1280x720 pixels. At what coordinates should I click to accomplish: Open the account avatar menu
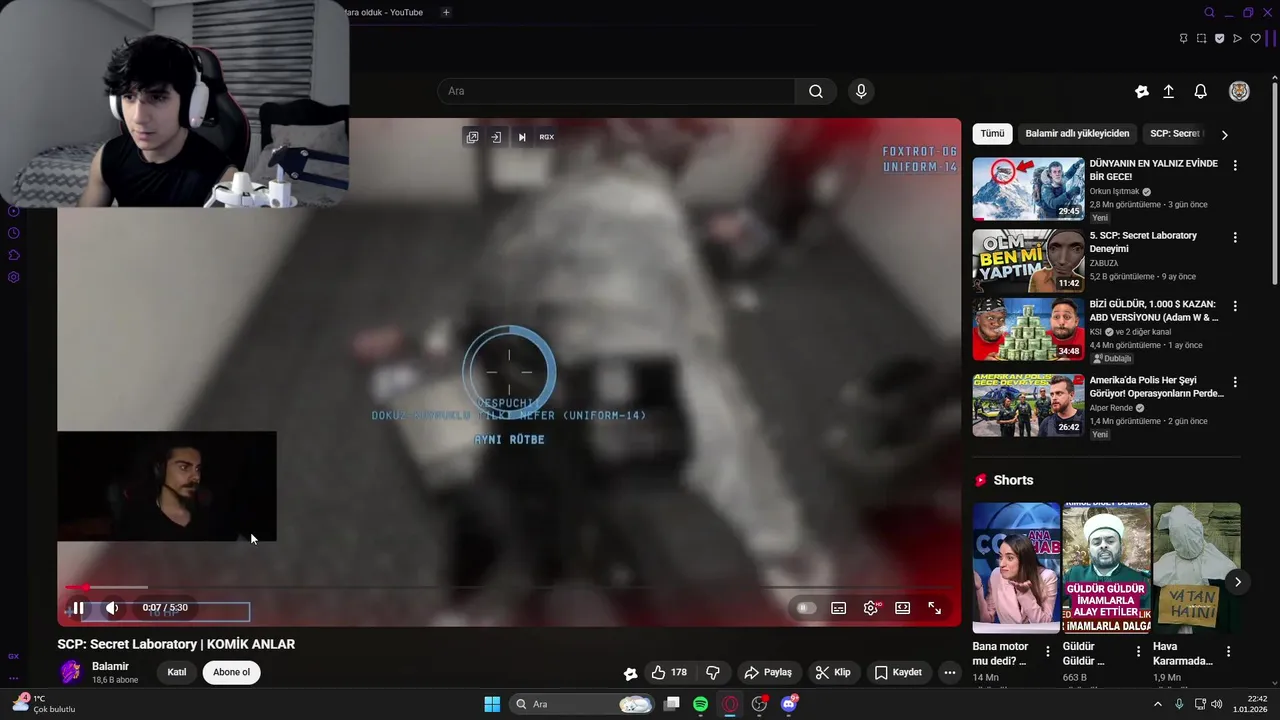point(1239,91)
